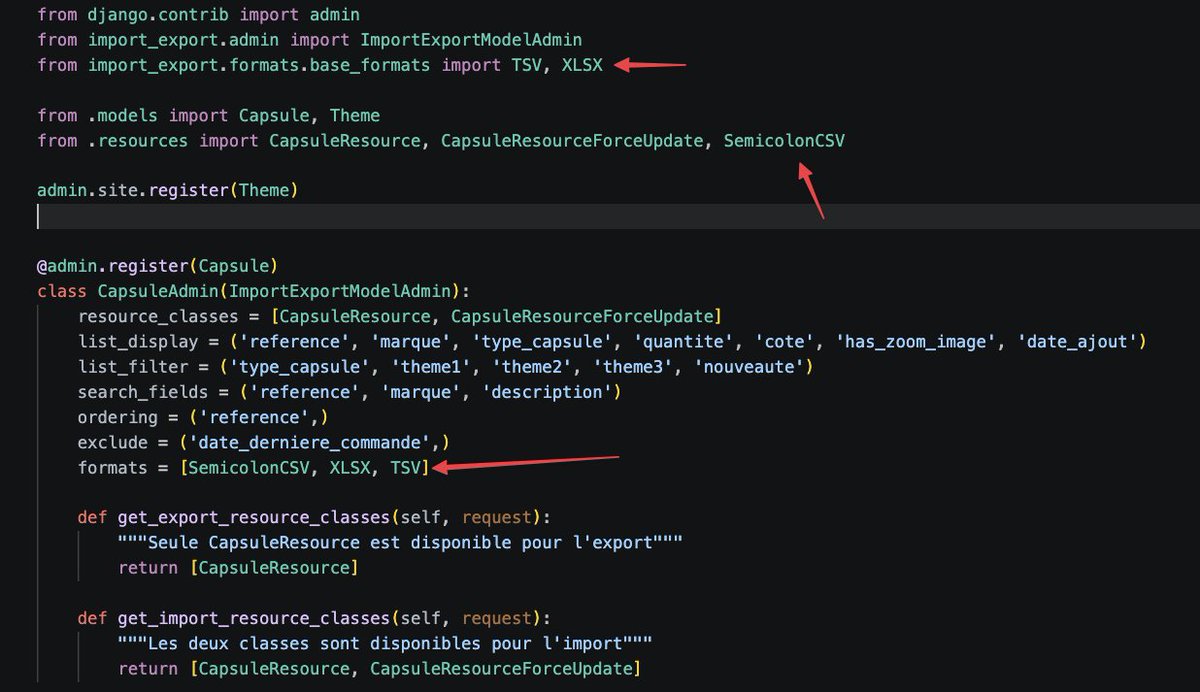The image size is (1200, 692).
Task: Click 'get_export_resource_classes' method name
Action: [x=254, y=517]
